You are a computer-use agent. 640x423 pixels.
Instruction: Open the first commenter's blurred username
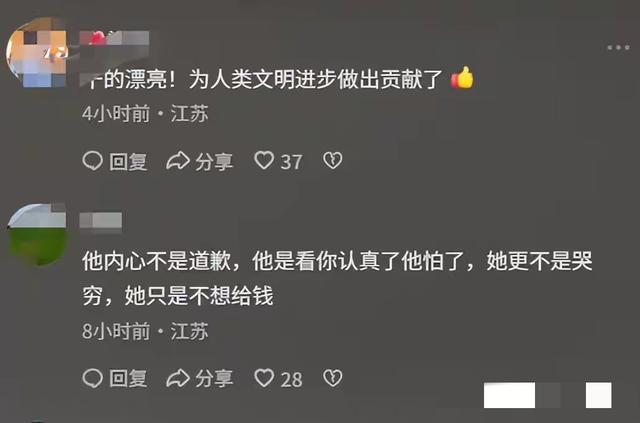click(x=114, y=38)
